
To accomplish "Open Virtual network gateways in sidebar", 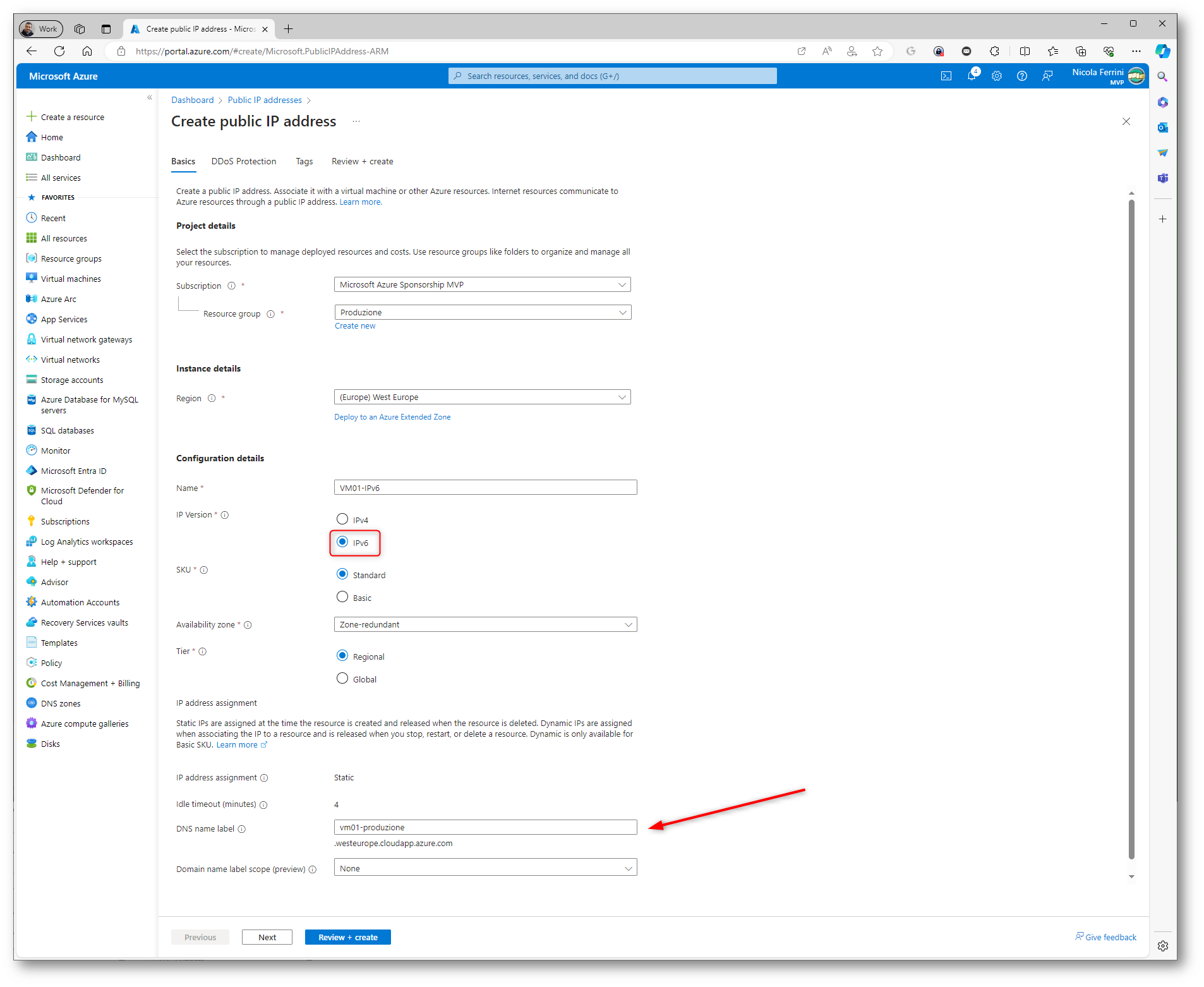I will [87, 339].
